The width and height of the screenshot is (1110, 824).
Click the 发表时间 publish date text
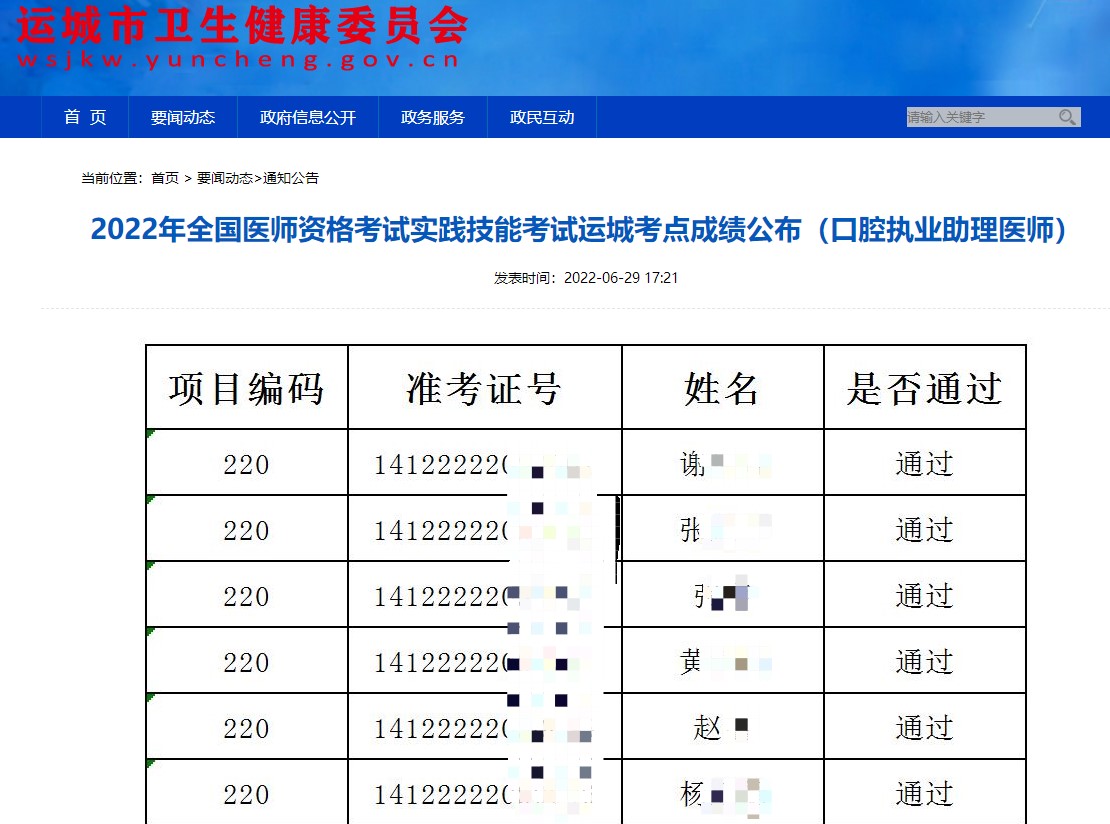coord(586,278)
